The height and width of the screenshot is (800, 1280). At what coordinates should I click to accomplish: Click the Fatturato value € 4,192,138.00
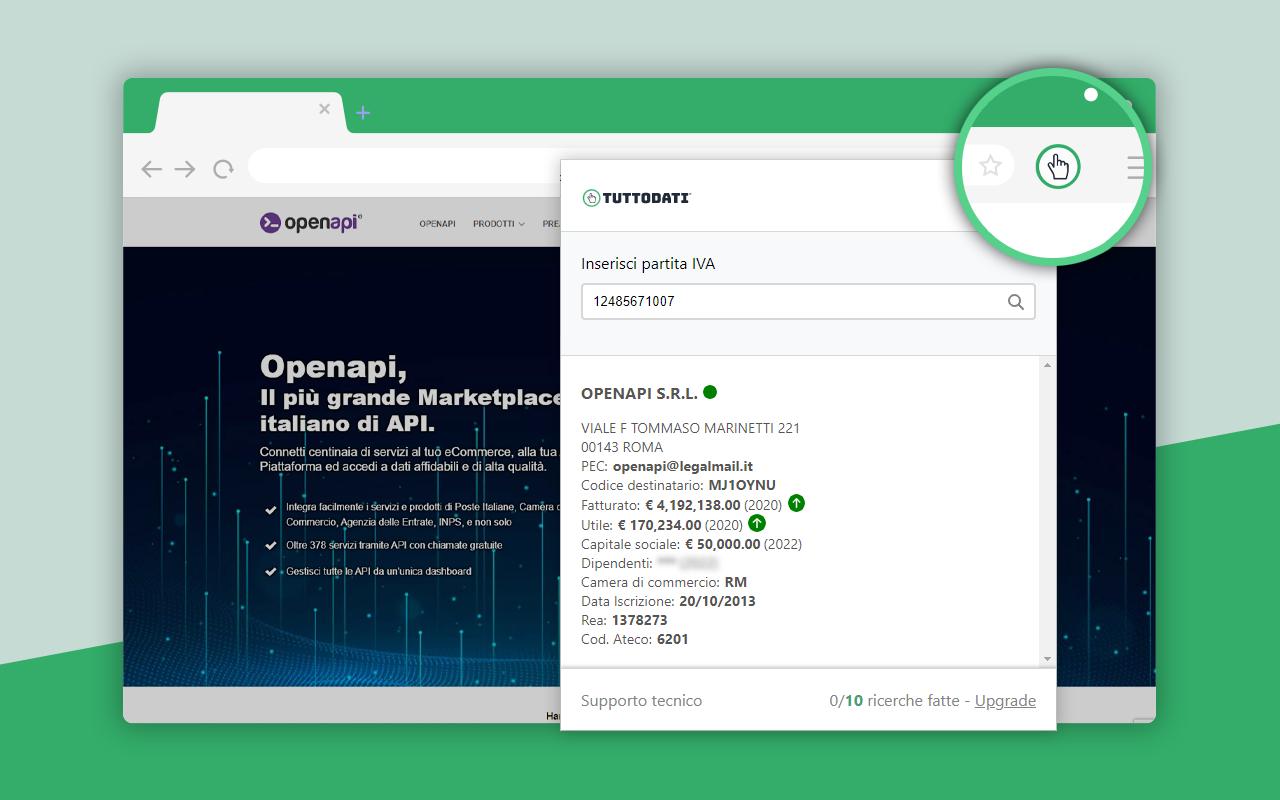(693, 505)
